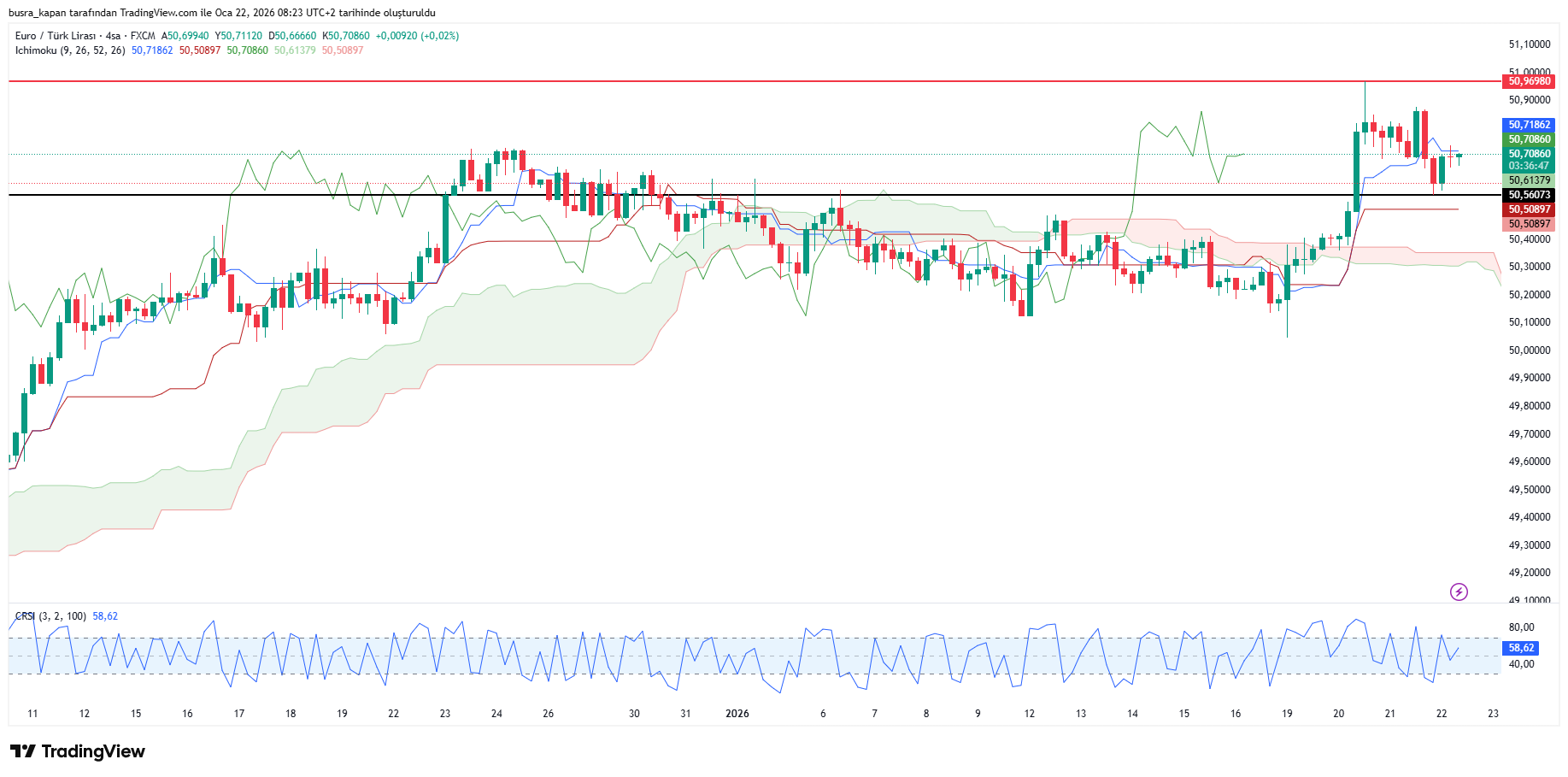Click the red 50,96980 price label
1568x777 pixels.
tap(1529, 81)
